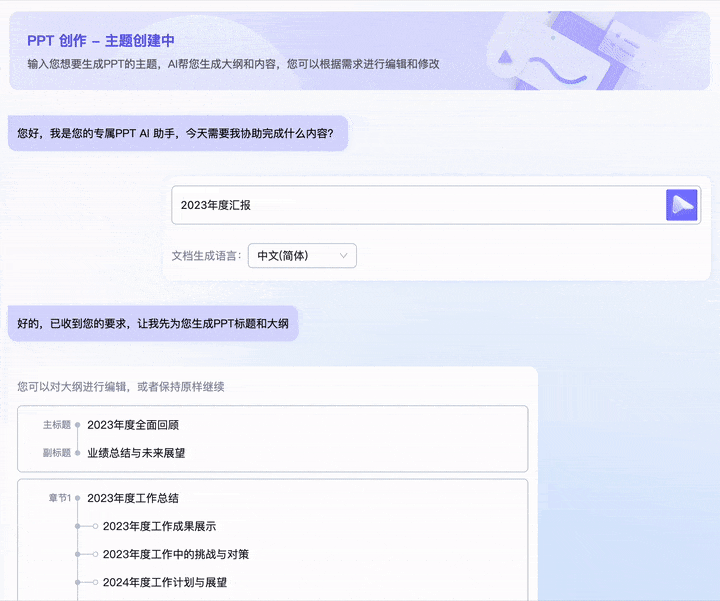Click the banner description 输入您想要生成PPT的主题
The width and height of the screenshot is (720, 601).
coord(233,64)
